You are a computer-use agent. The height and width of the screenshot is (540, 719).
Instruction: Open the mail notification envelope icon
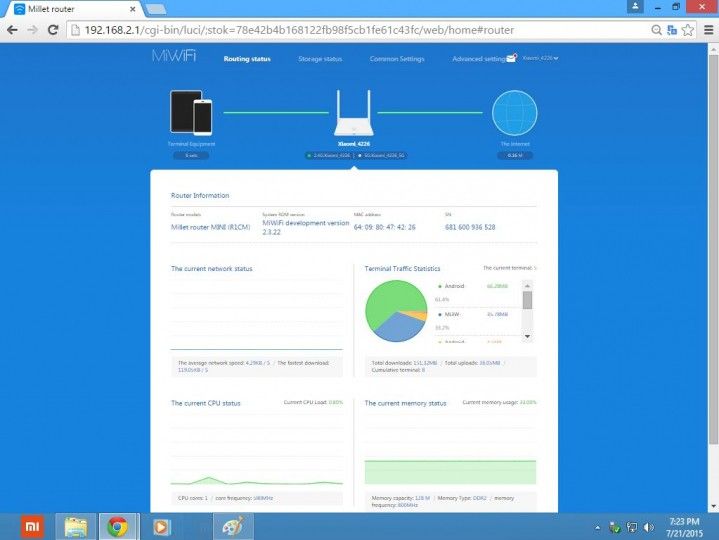(511, 58)
